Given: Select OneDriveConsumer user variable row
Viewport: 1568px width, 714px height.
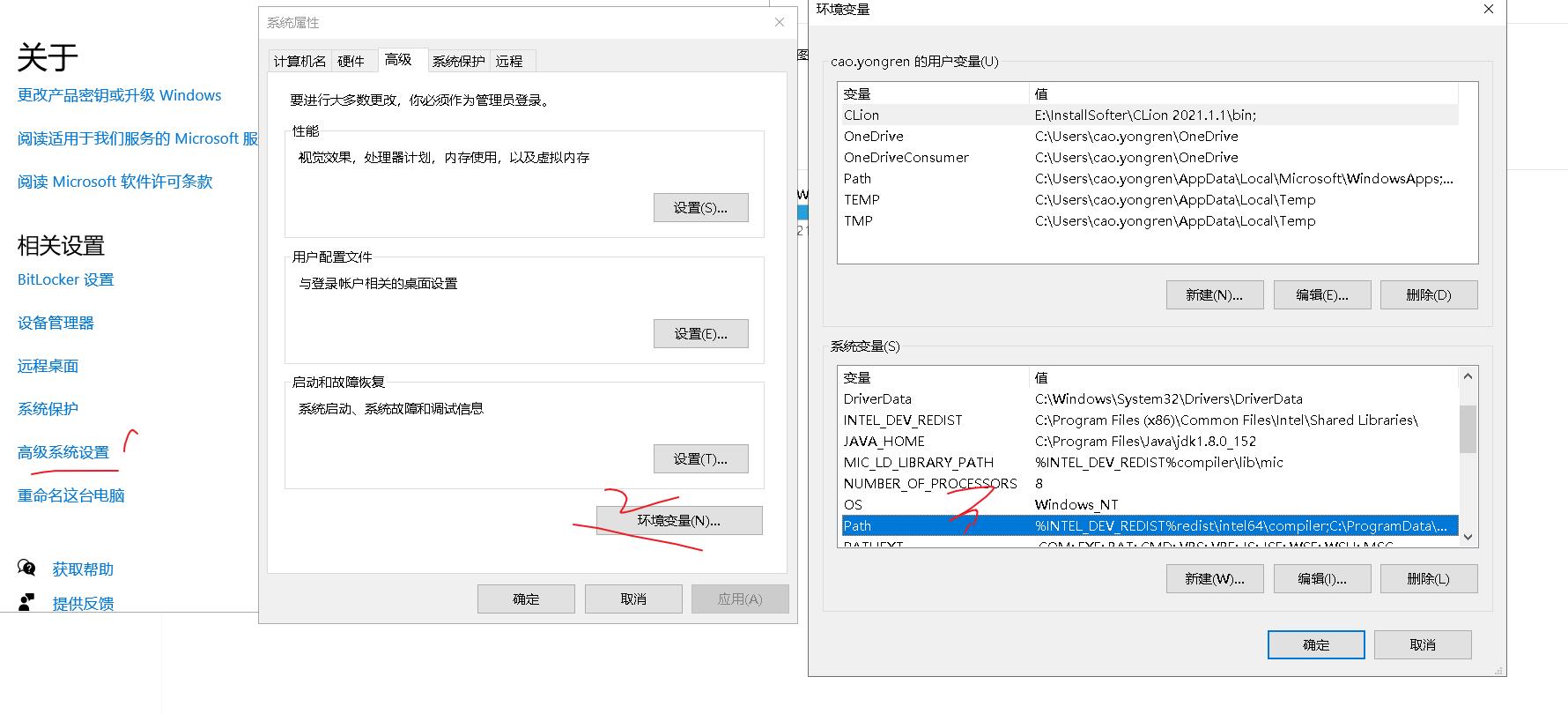Looking at the screenshot, I should click(x=1149, y=157).
